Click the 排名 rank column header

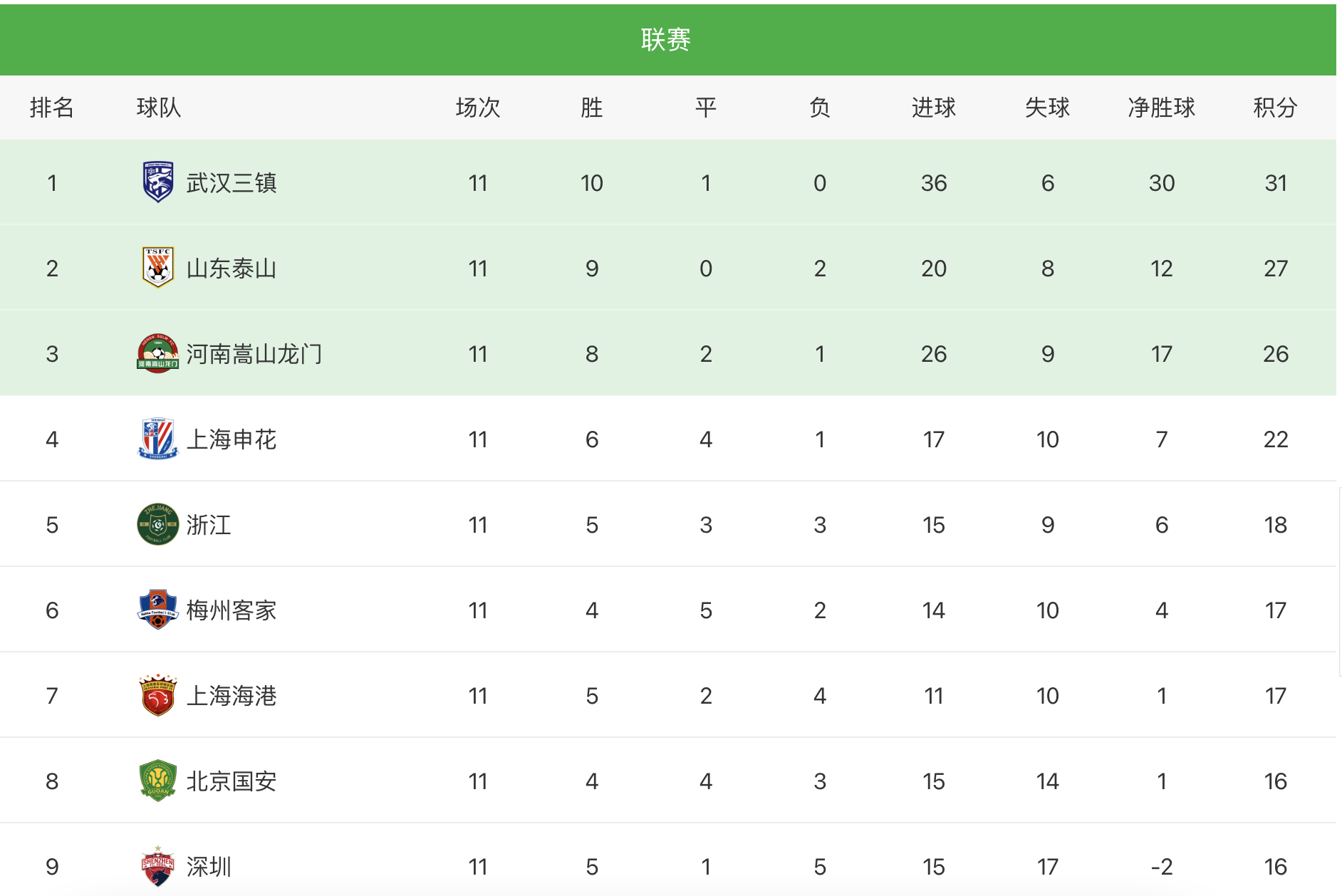[x=52, y=108]
